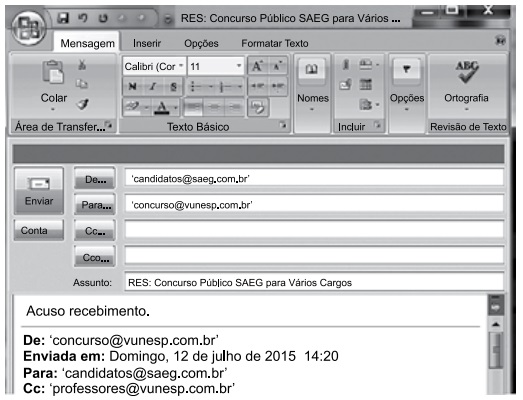Click the empty Cc input field
This screenshot has width=523, height=400.
click(314, 230)
